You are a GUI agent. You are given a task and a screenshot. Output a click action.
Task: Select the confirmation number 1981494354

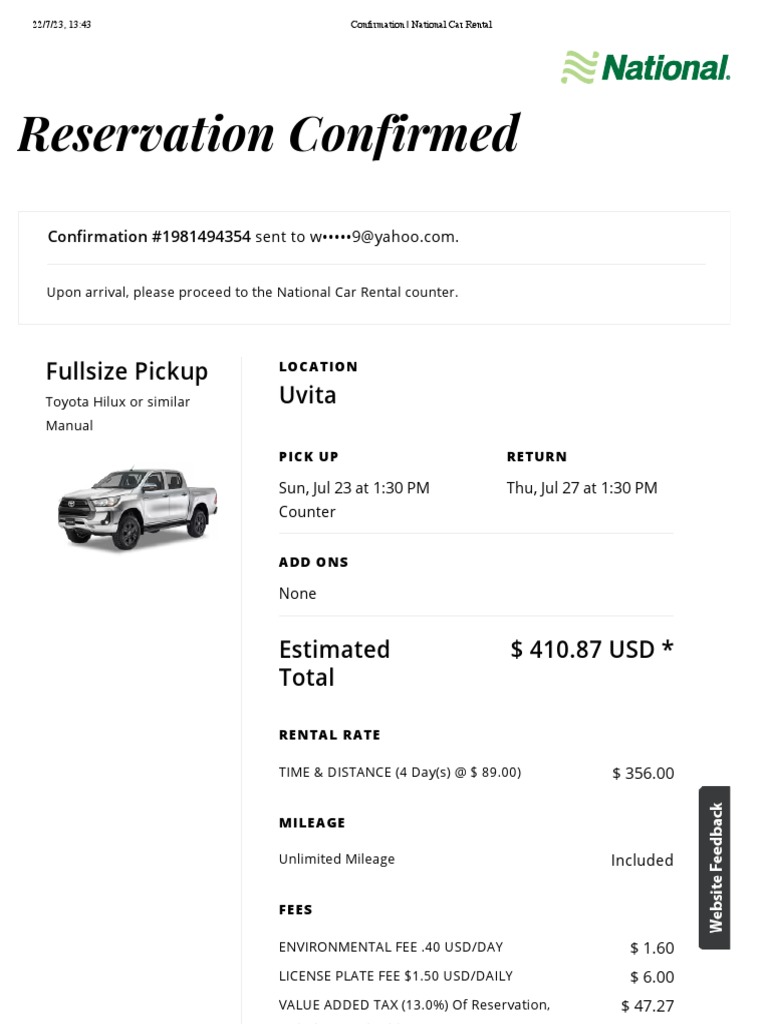coord(201,237)
